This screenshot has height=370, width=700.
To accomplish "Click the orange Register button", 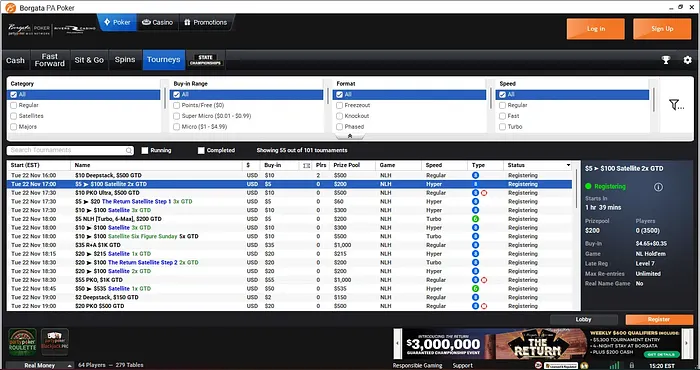I will click(x=659, y=320).
